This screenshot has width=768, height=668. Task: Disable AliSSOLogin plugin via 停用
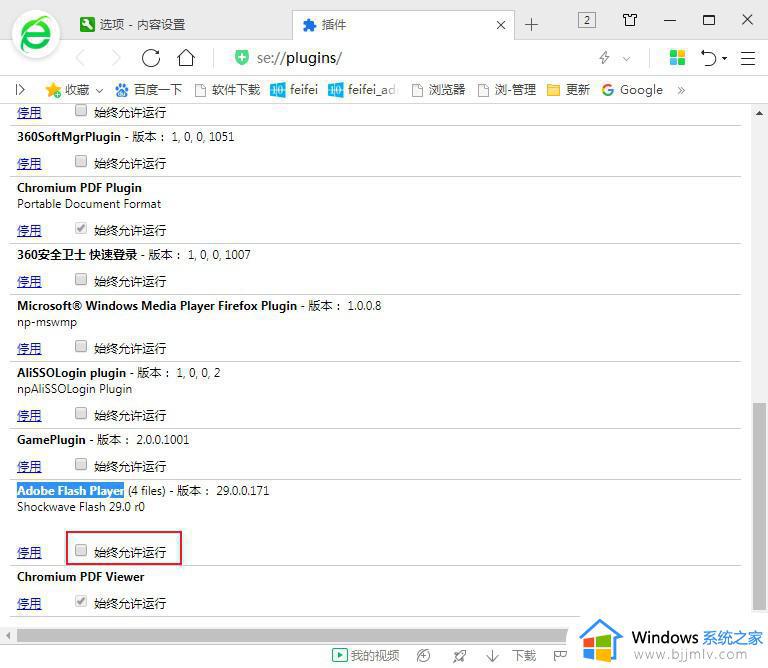(x=29, y=416)
